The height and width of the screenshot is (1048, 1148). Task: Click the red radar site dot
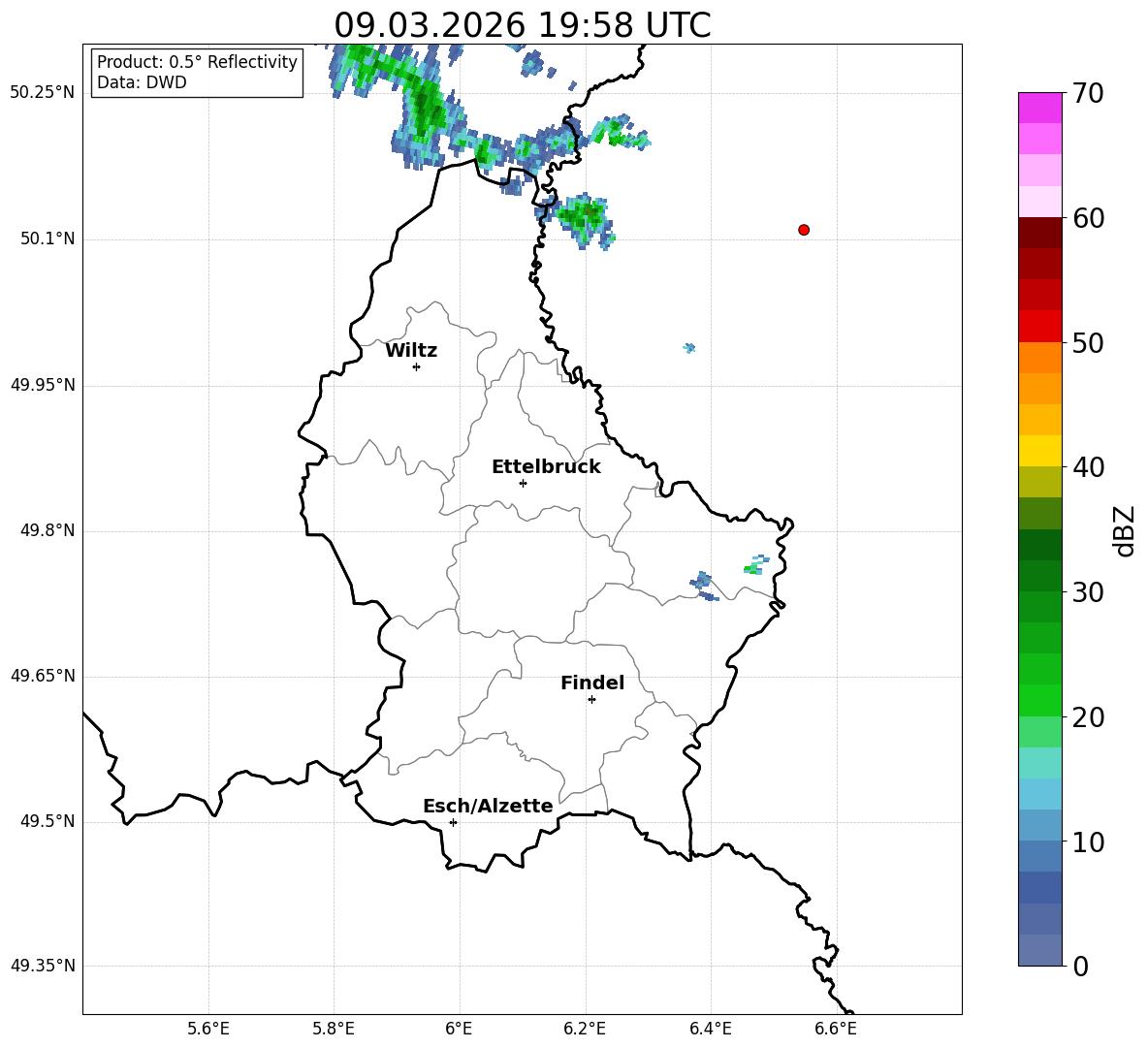point(804,230)
